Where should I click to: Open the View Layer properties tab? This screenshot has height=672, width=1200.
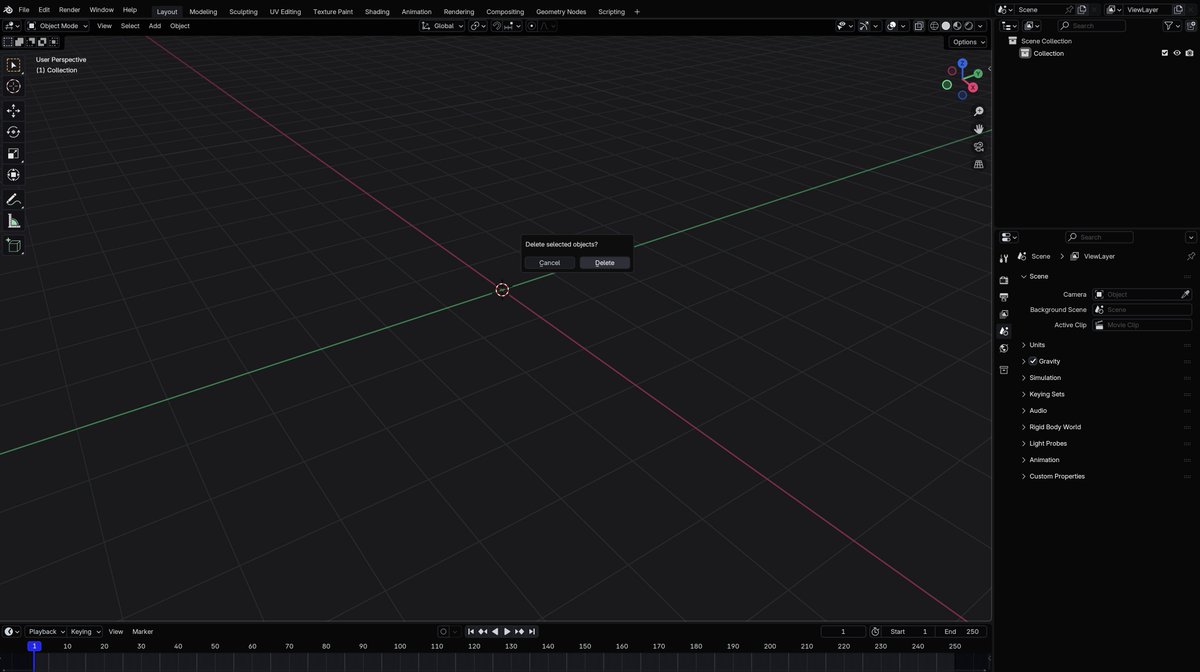coord(1004,314)
